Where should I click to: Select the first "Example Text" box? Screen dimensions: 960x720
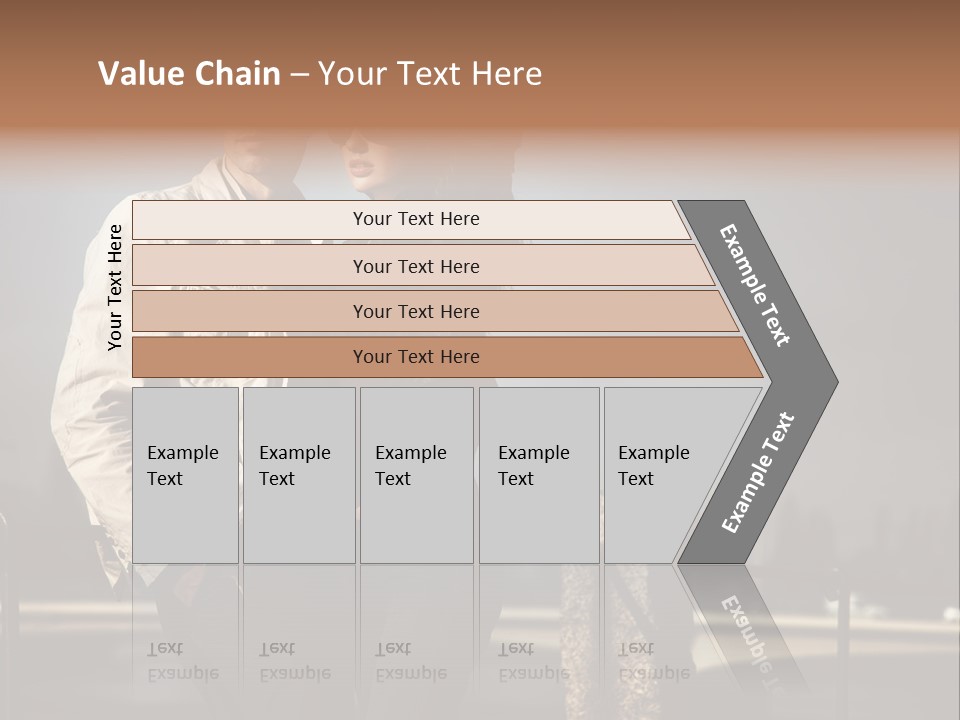[183, 466]
